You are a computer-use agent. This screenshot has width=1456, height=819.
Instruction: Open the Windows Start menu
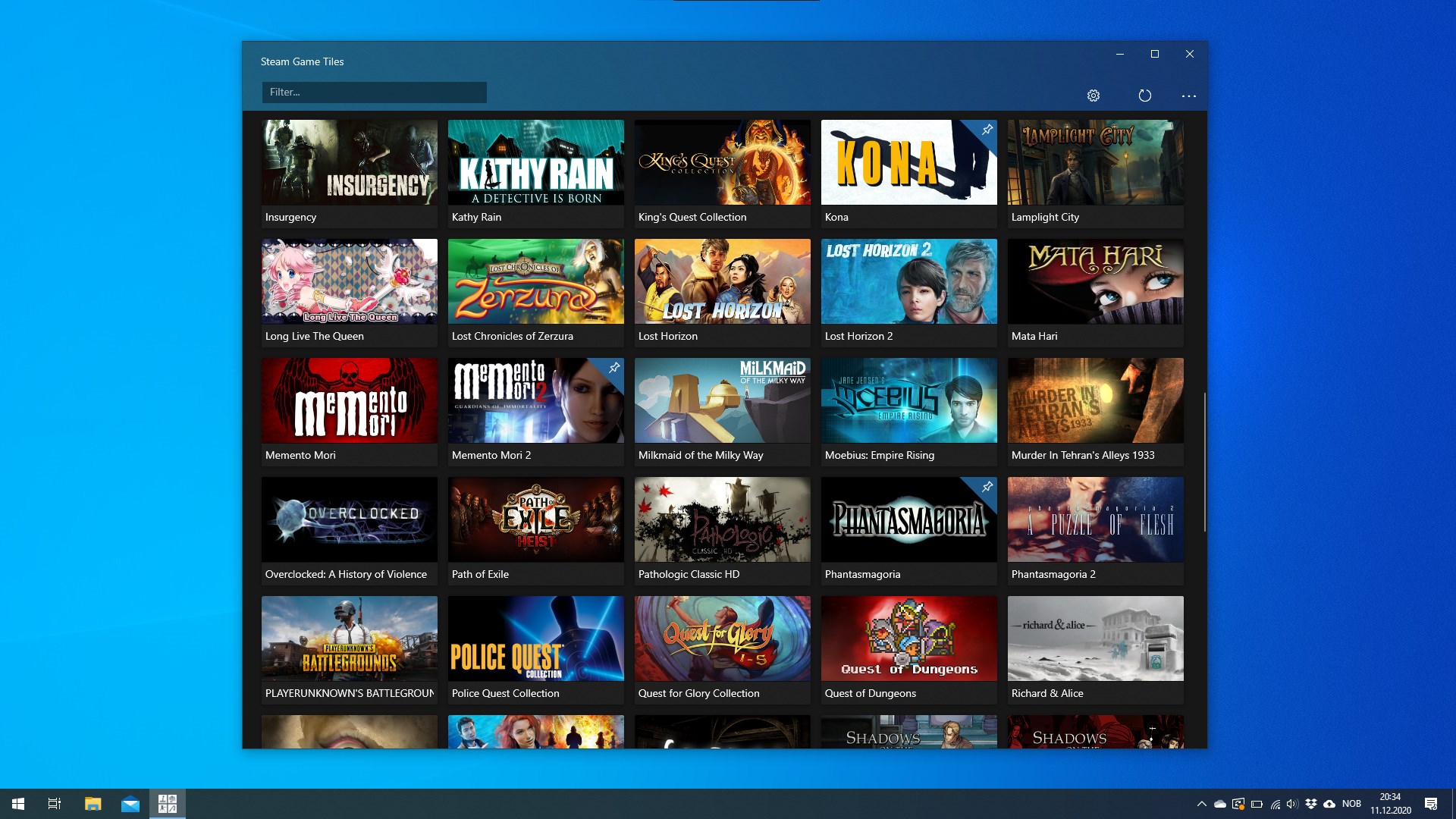18,804
